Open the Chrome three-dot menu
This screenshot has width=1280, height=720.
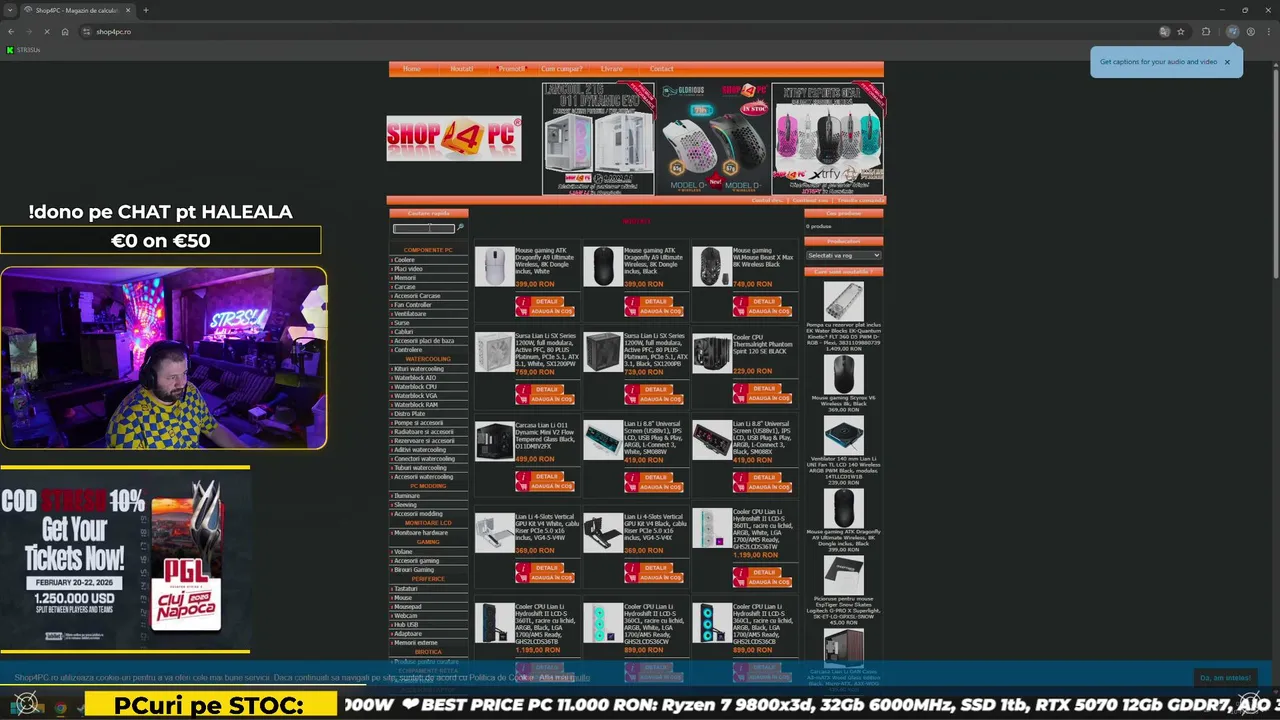(1267, 32)
